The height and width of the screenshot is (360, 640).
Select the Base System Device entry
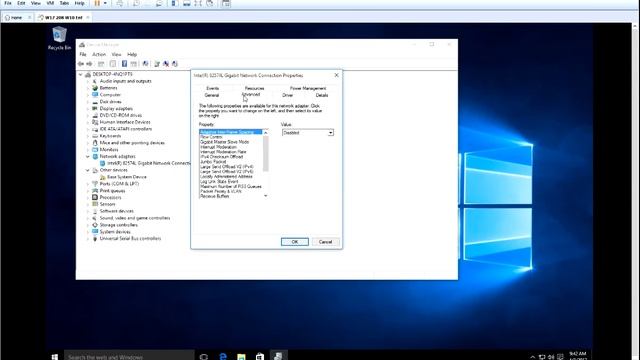[127, 177]
